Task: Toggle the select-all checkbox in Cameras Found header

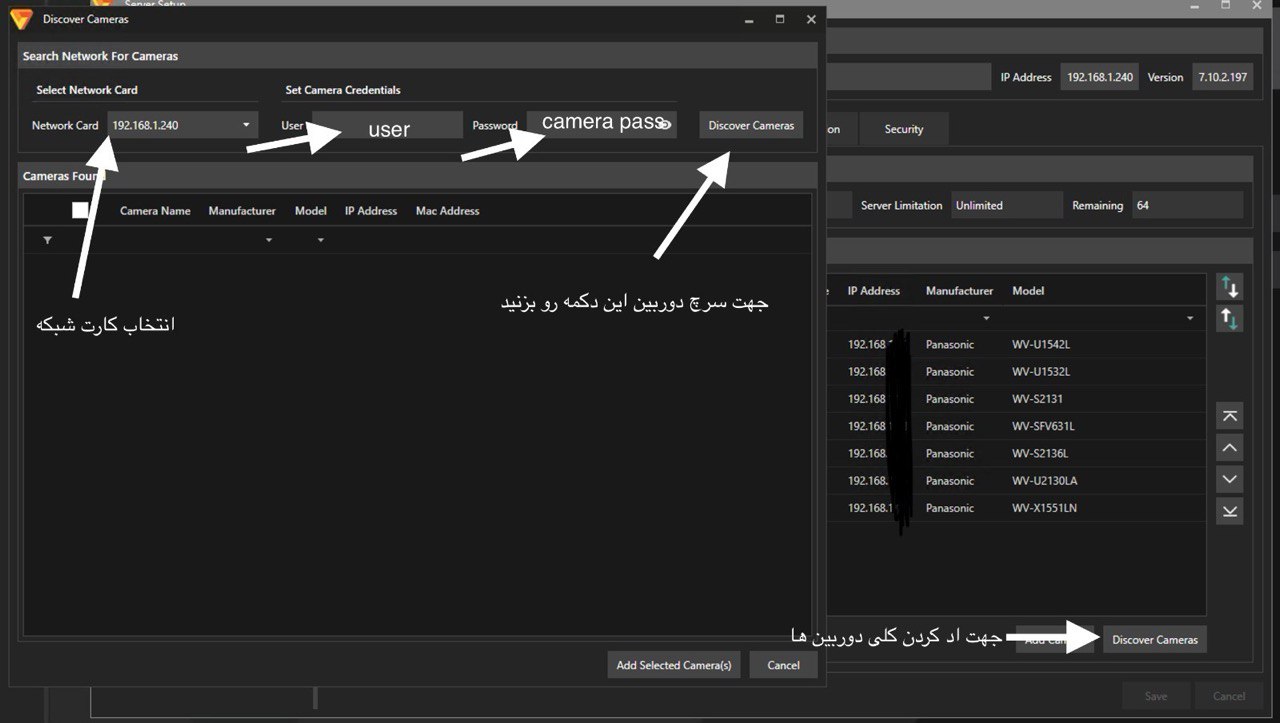Action: pyautogui.click(x=80, y=211)
